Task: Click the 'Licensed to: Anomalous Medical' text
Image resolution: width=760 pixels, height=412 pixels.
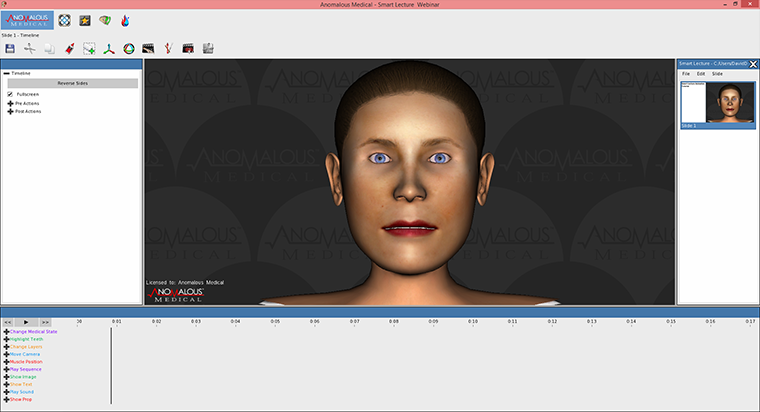Action: [x=185, y=283]
